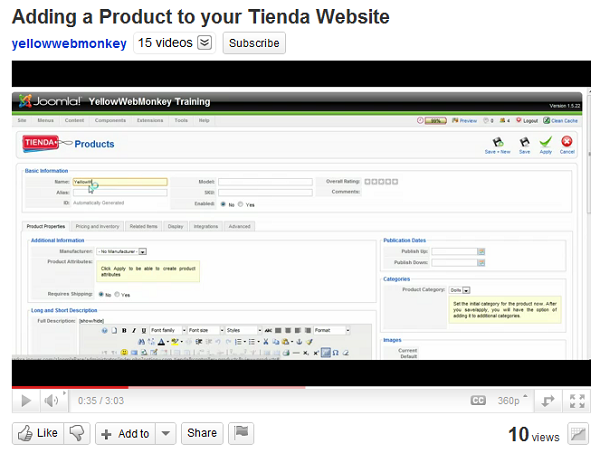Click the Like thumbs-up button

point(38,433)
